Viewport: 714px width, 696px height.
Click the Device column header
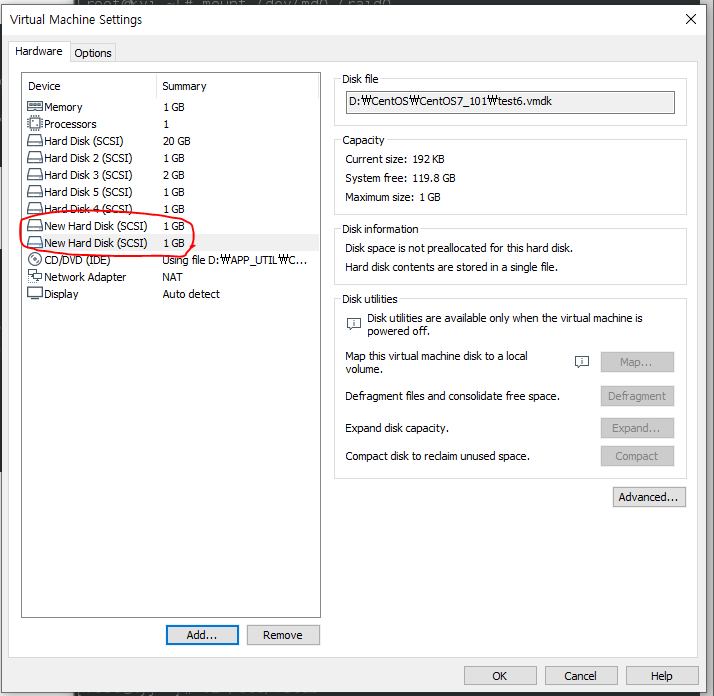tap(44, 86)
